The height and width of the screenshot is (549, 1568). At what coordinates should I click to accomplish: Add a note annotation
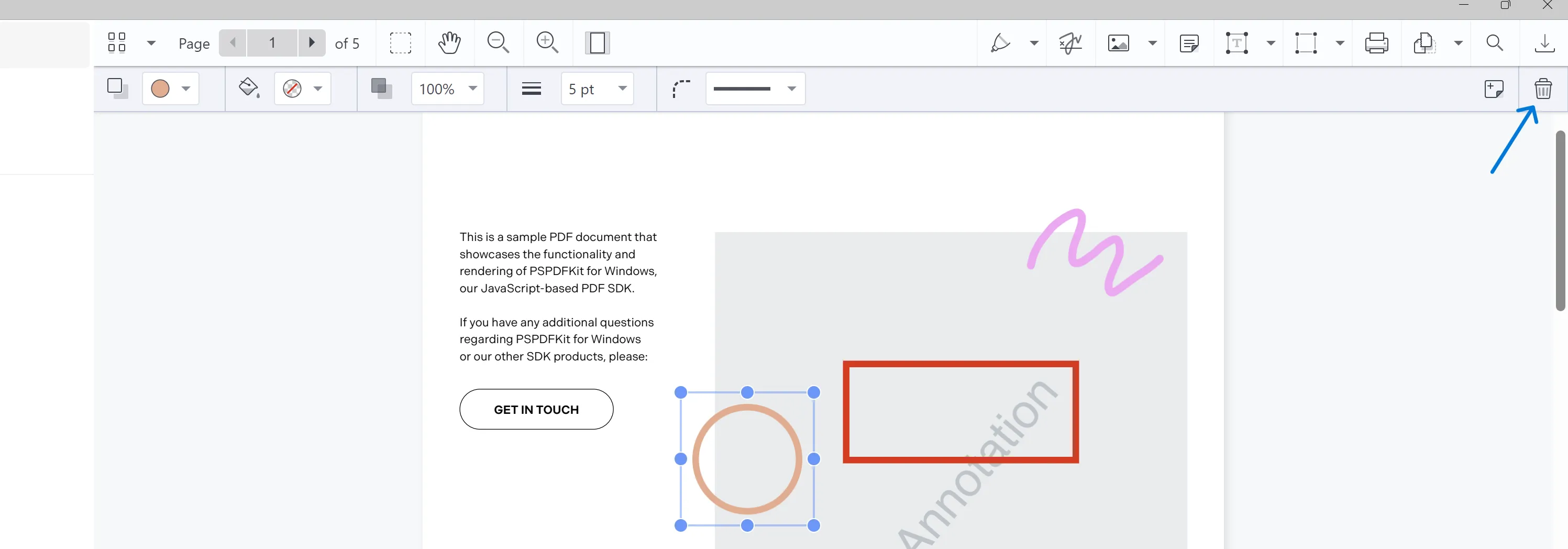pos(1189,42)
